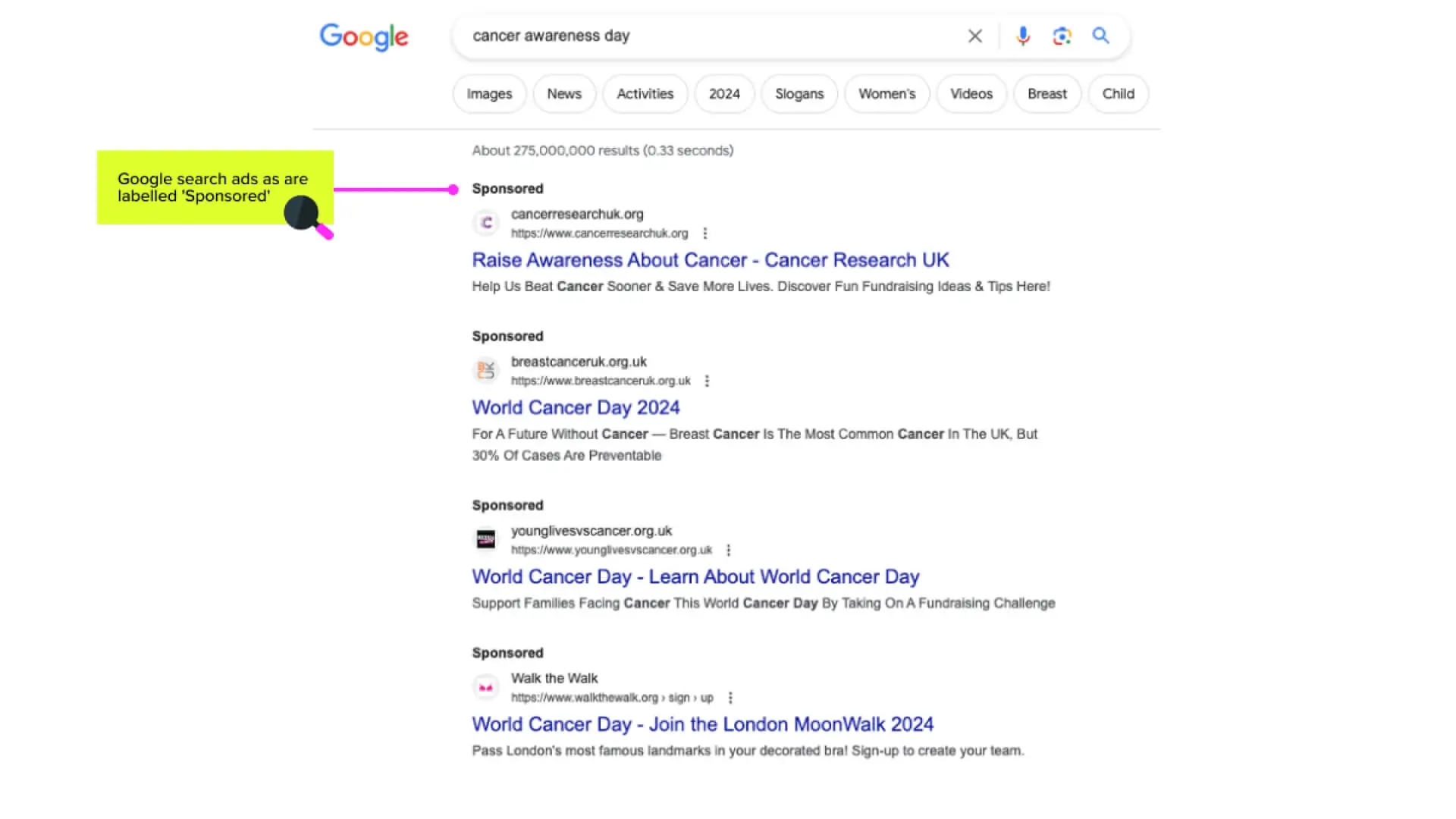Screen dimensions: 1456x819
Task: Click the younglivesvscancer.org.uk site name
Action: 591,531
